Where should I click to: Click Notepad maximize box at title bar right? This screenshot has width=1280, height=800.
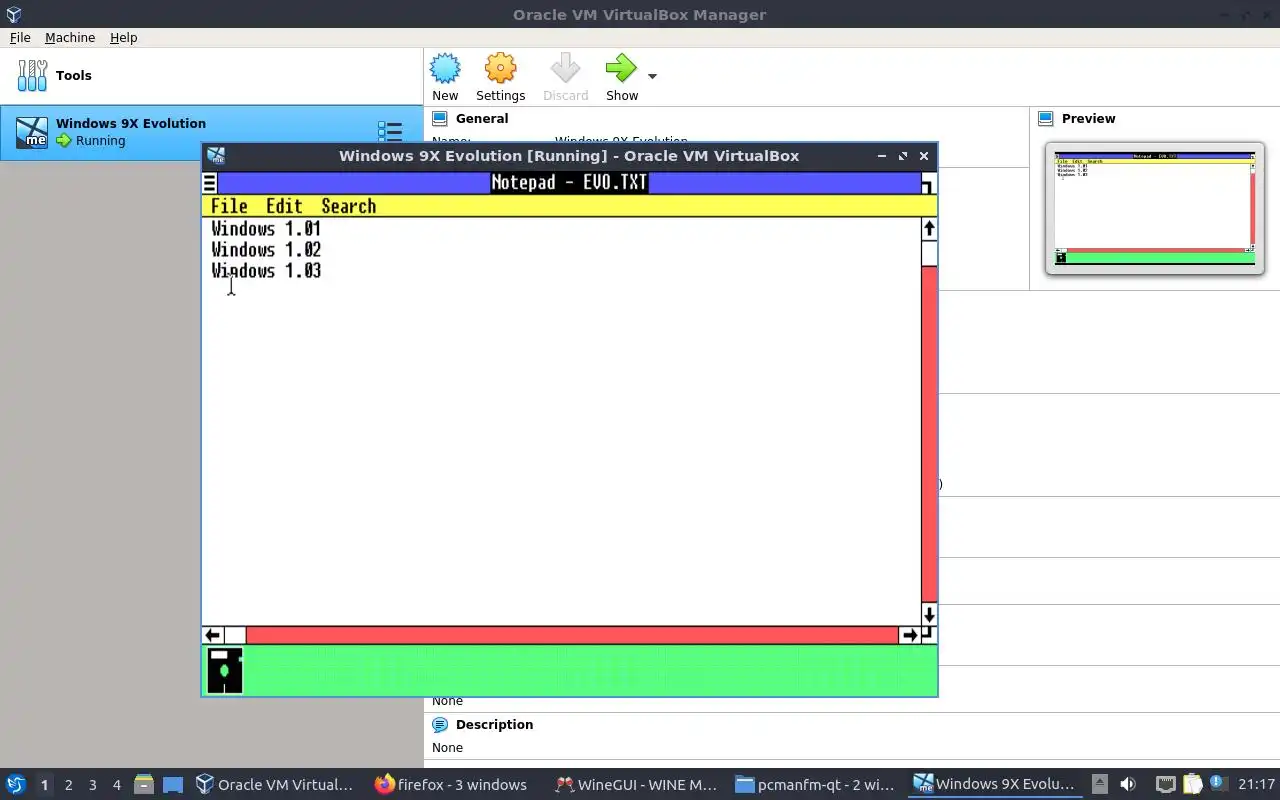928,184
